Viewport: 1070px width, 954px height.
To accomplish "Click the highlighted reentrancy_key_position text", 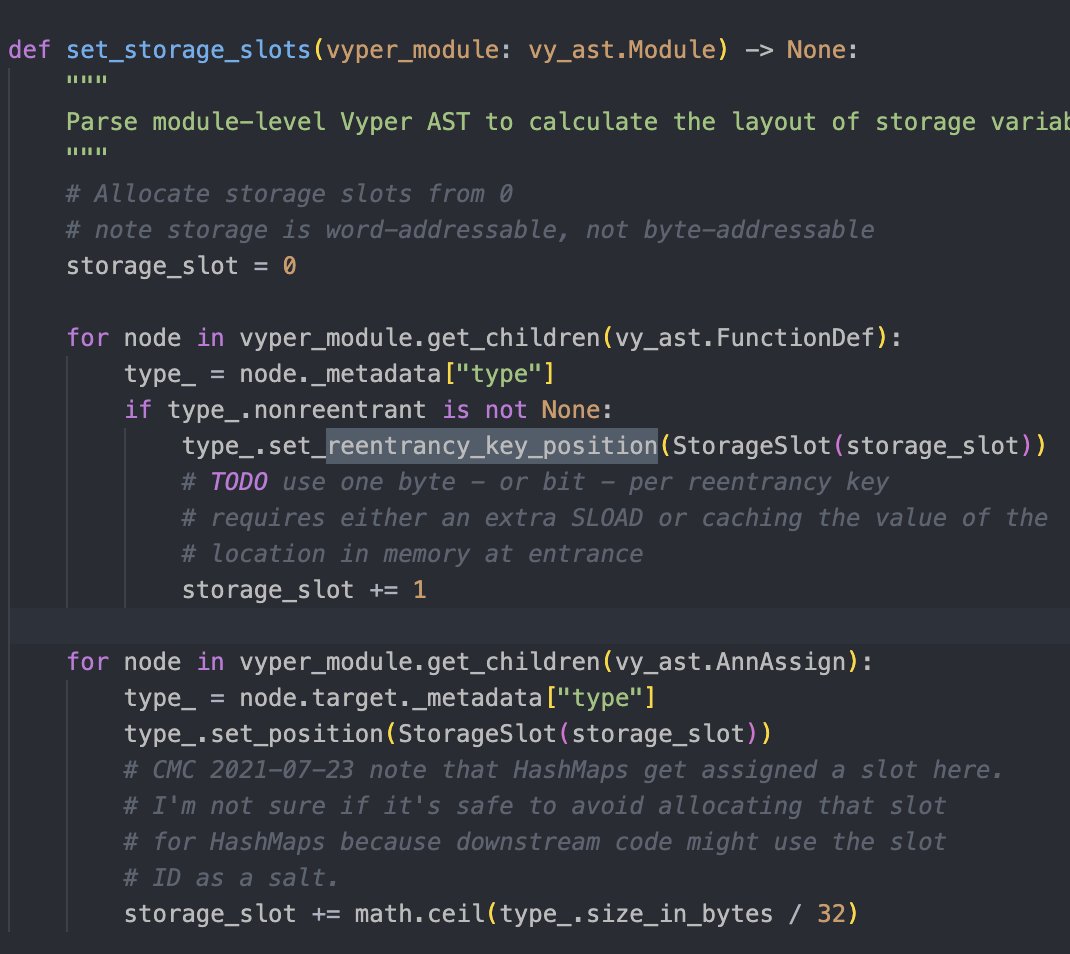I will pos(492,445).
